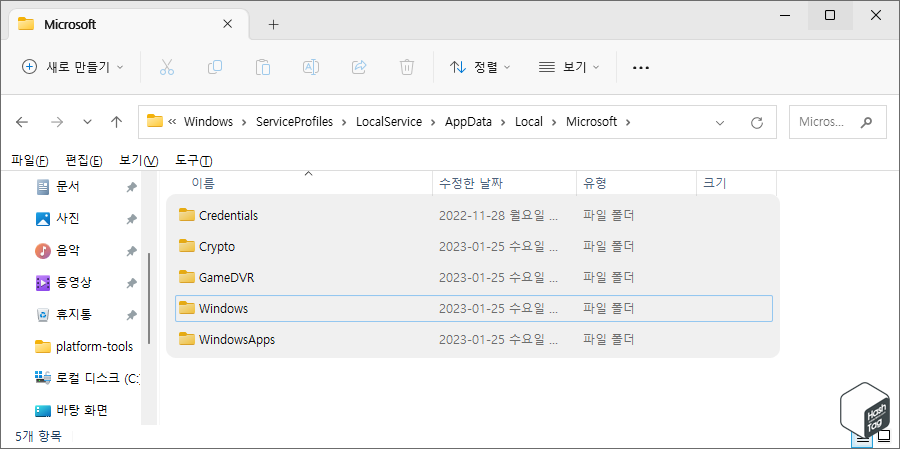Show hidden path via double chevron
Screen dimensions: 900x449
[172, 122]
